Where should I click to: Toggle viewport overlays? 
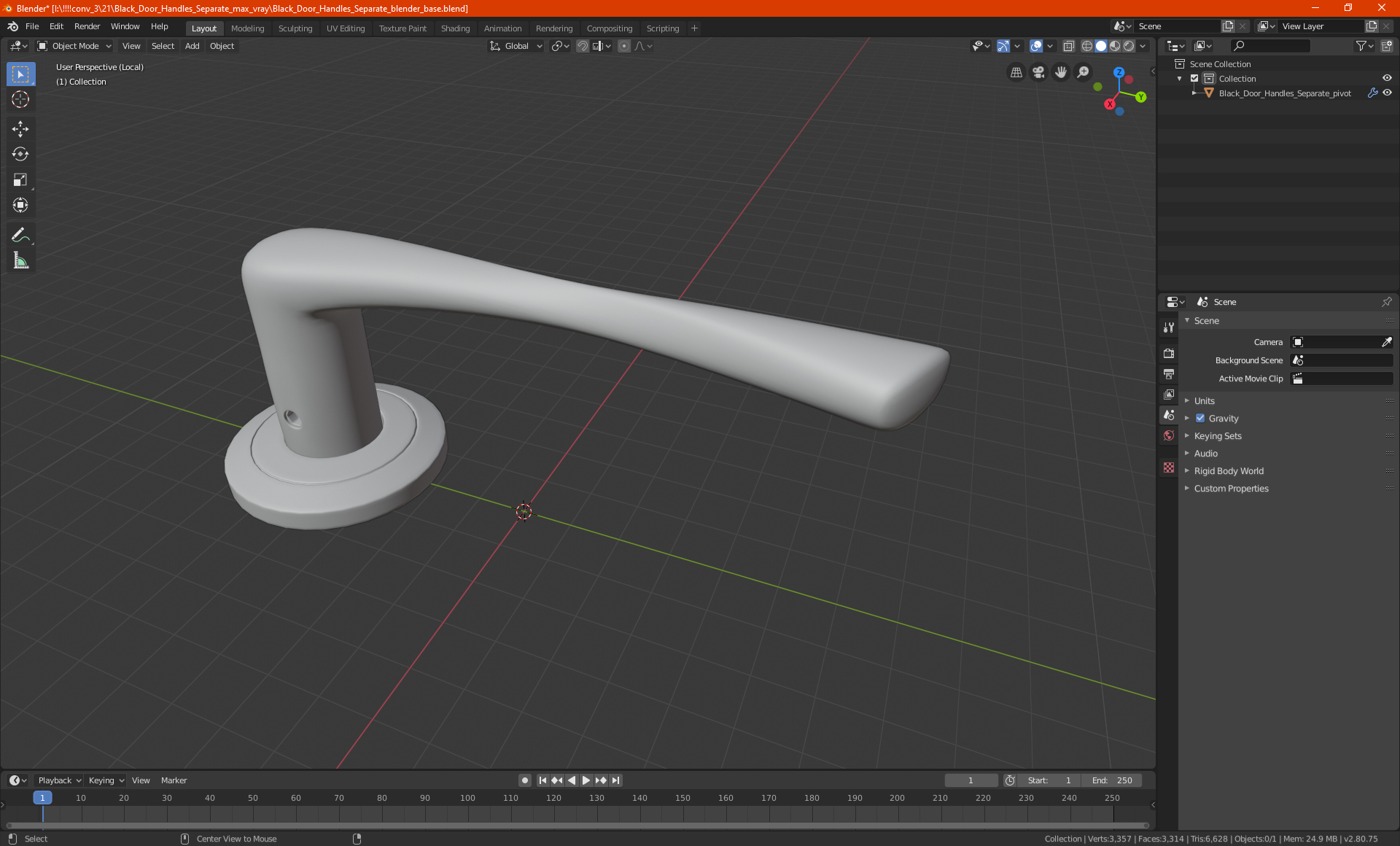tap(1035, 46)
